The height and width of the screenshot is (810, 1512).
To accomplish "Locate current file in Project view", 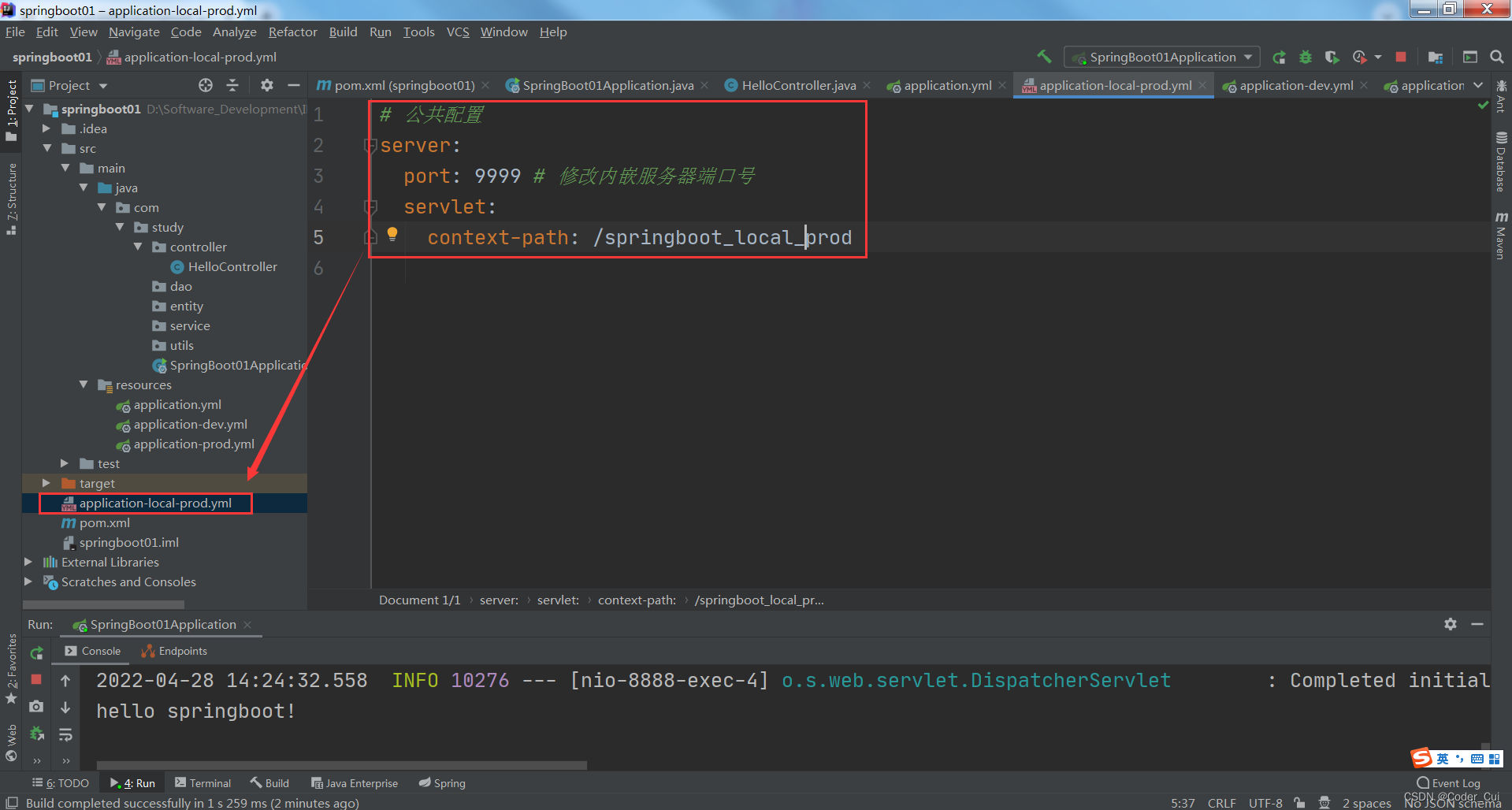I will point(206,85).
